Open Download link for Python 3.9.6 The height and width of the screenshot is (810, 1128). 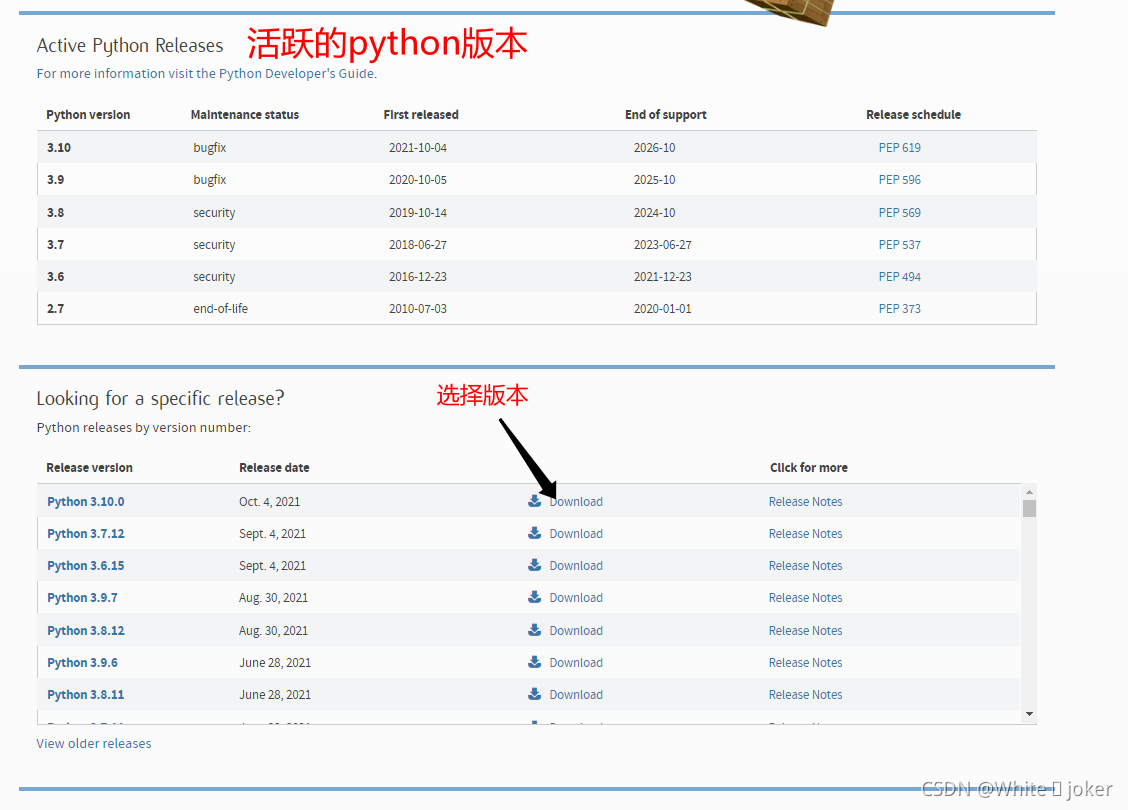point(576,663)
